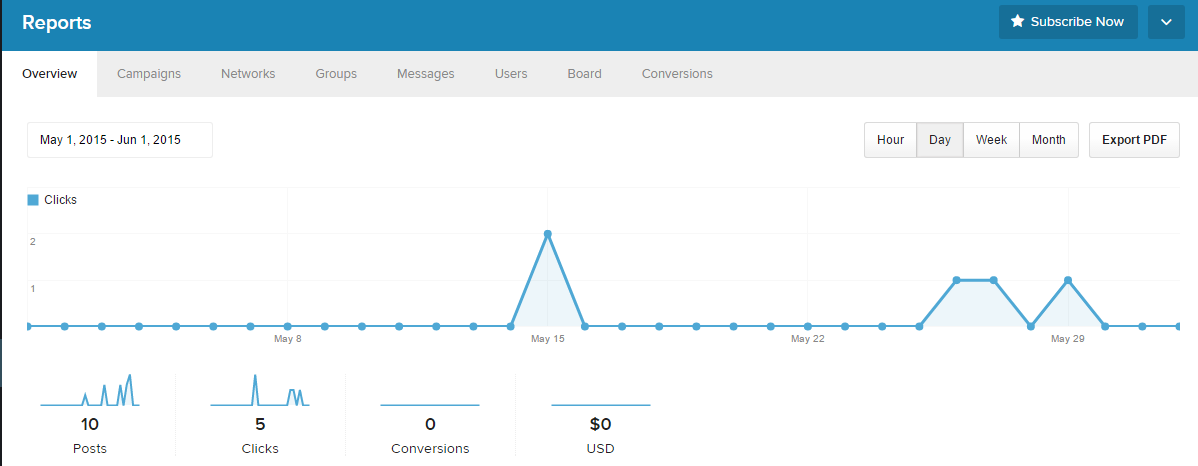Click the Posts sparkline chart

coord(90,390)
